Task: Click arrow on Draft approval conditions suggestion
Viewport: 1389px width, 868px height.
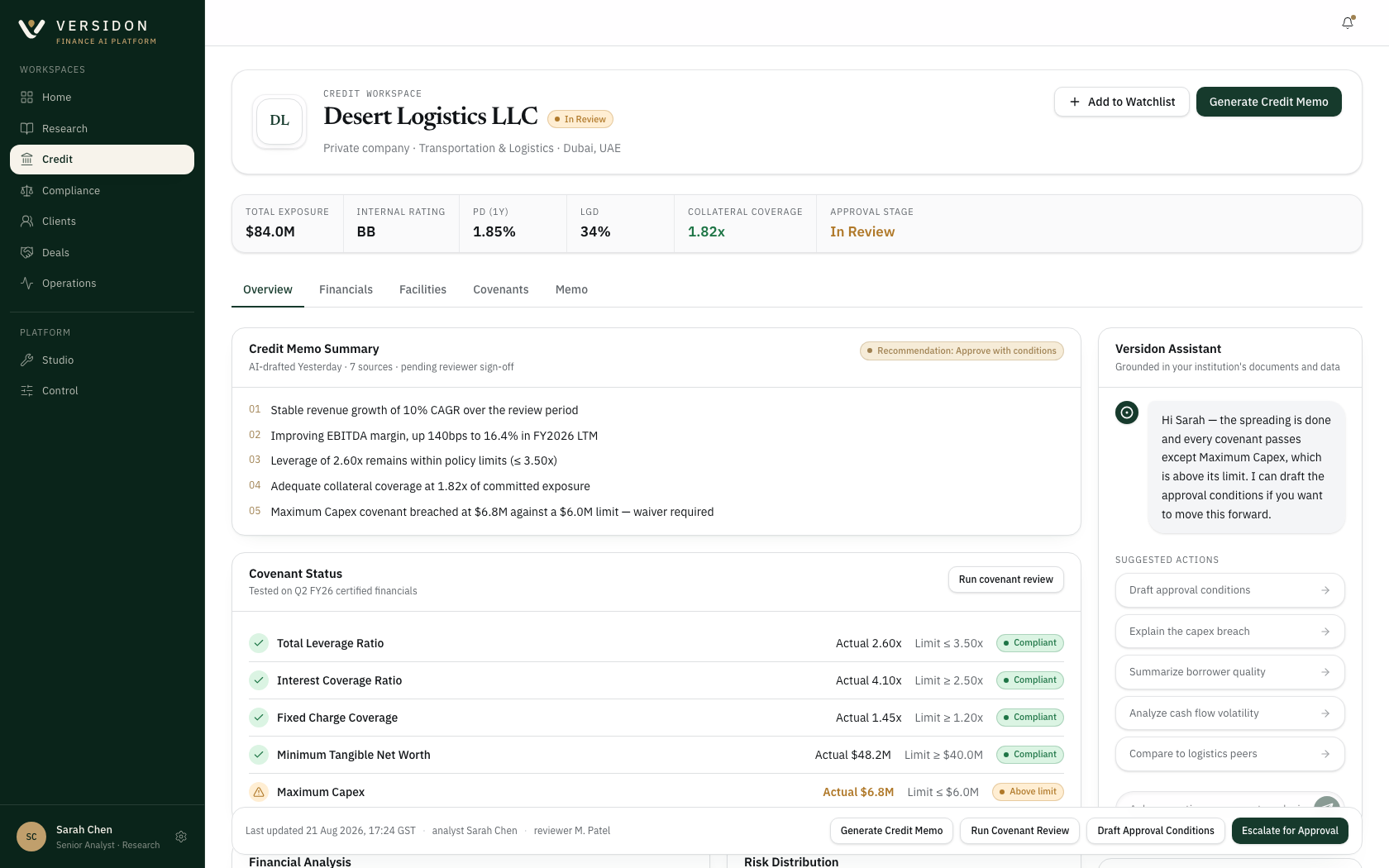Action: (1325, 590)
